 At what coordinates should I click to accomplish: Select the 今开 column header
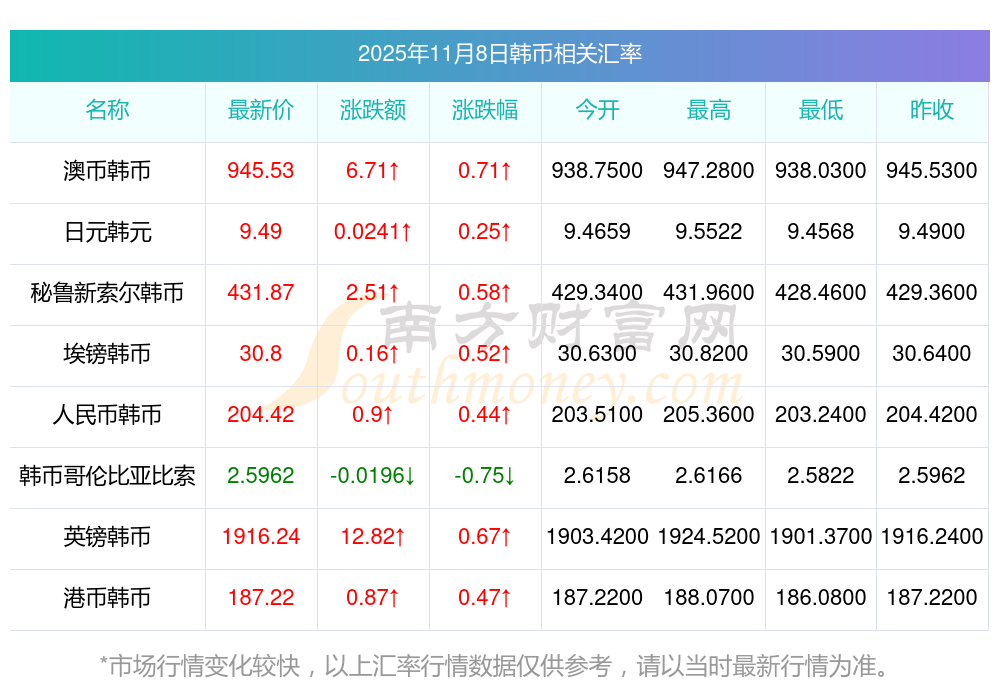(597, 110)
